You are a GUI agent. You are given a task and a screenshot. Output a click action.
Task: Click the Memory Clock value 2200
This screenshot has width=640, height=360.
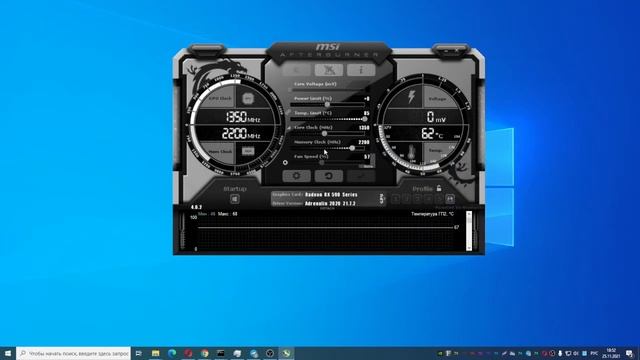(364, 142)
